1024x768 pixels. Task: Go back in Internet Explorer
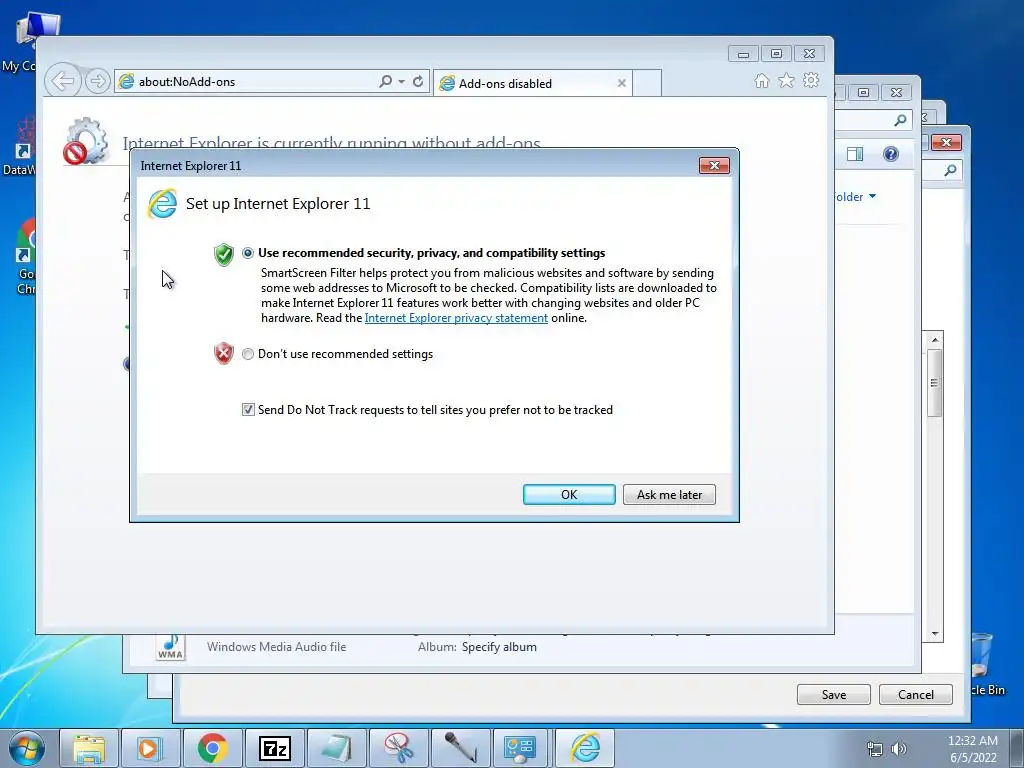coord(63,81)
